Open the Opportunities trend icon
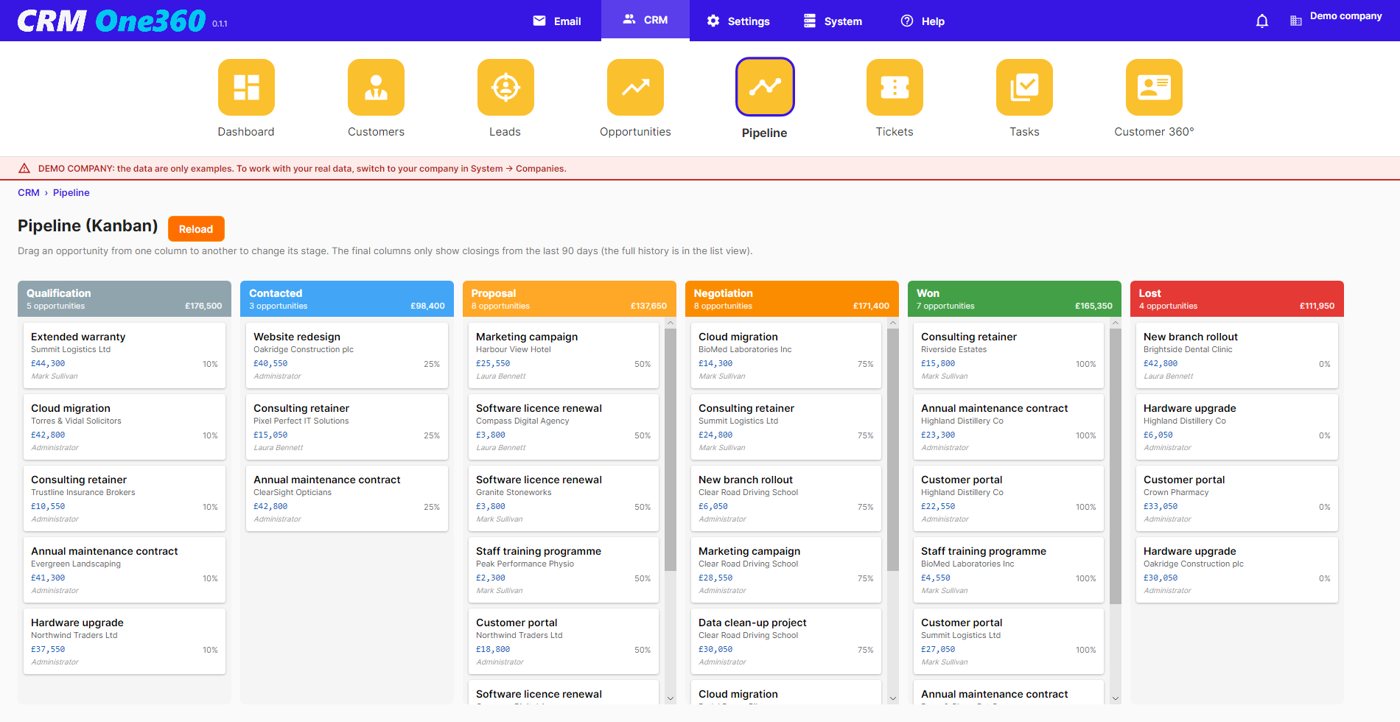The image size is (1400, 722). coord(635,87)
